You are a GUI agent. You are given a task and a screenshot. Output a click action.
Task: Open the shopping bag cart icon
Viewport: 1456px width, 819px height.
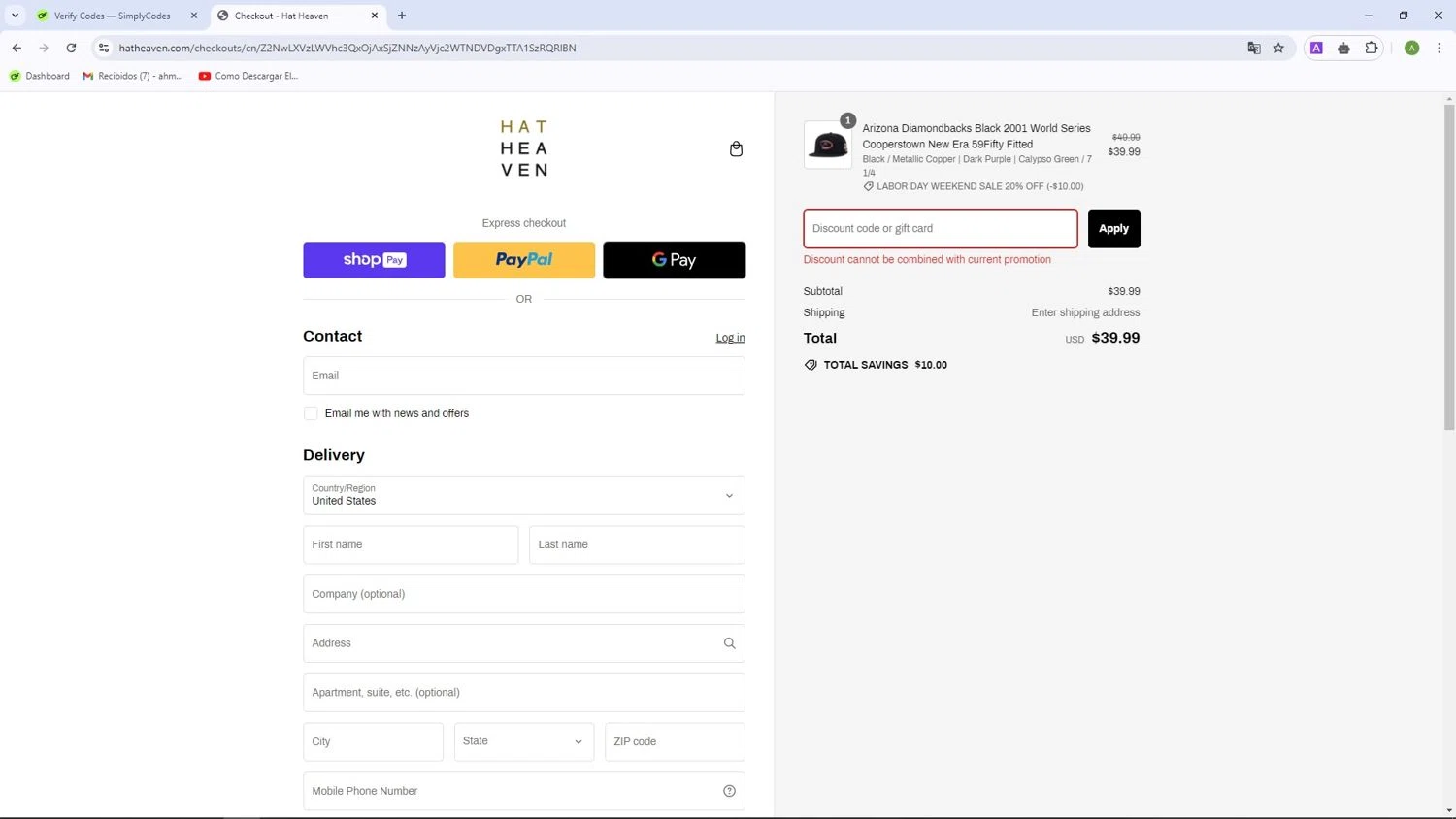click(736, 148)
